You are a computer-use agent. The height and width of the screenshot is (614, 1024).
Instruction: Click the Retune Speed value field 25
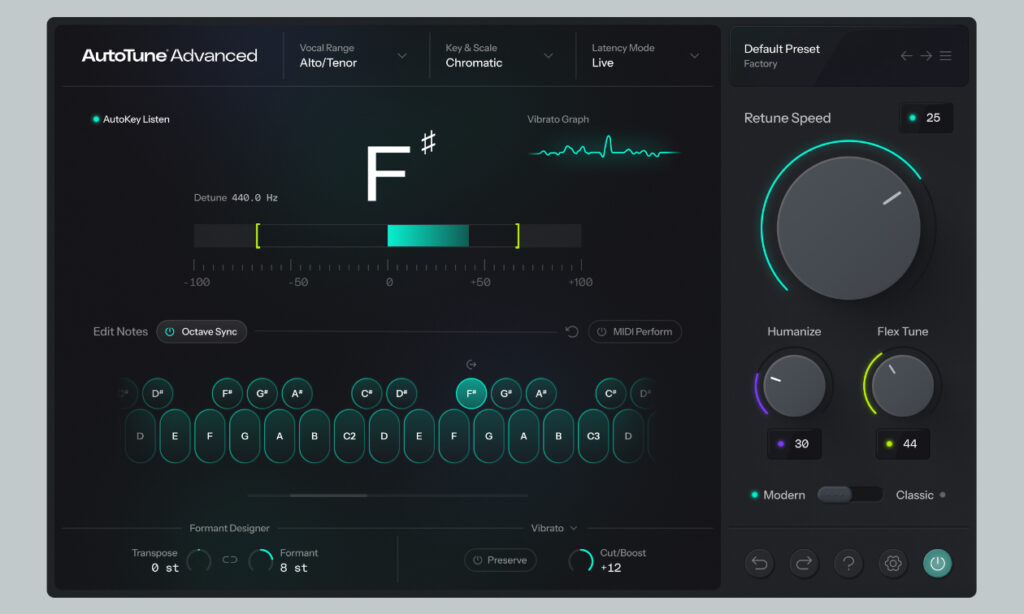point(926,118)
